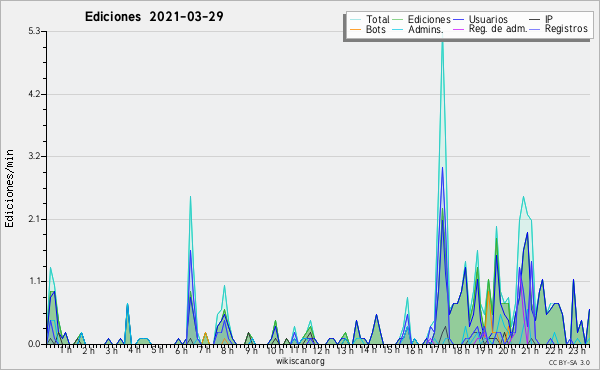Click the 4 h x-axis label
600x370 pixels.
[134, 350]
